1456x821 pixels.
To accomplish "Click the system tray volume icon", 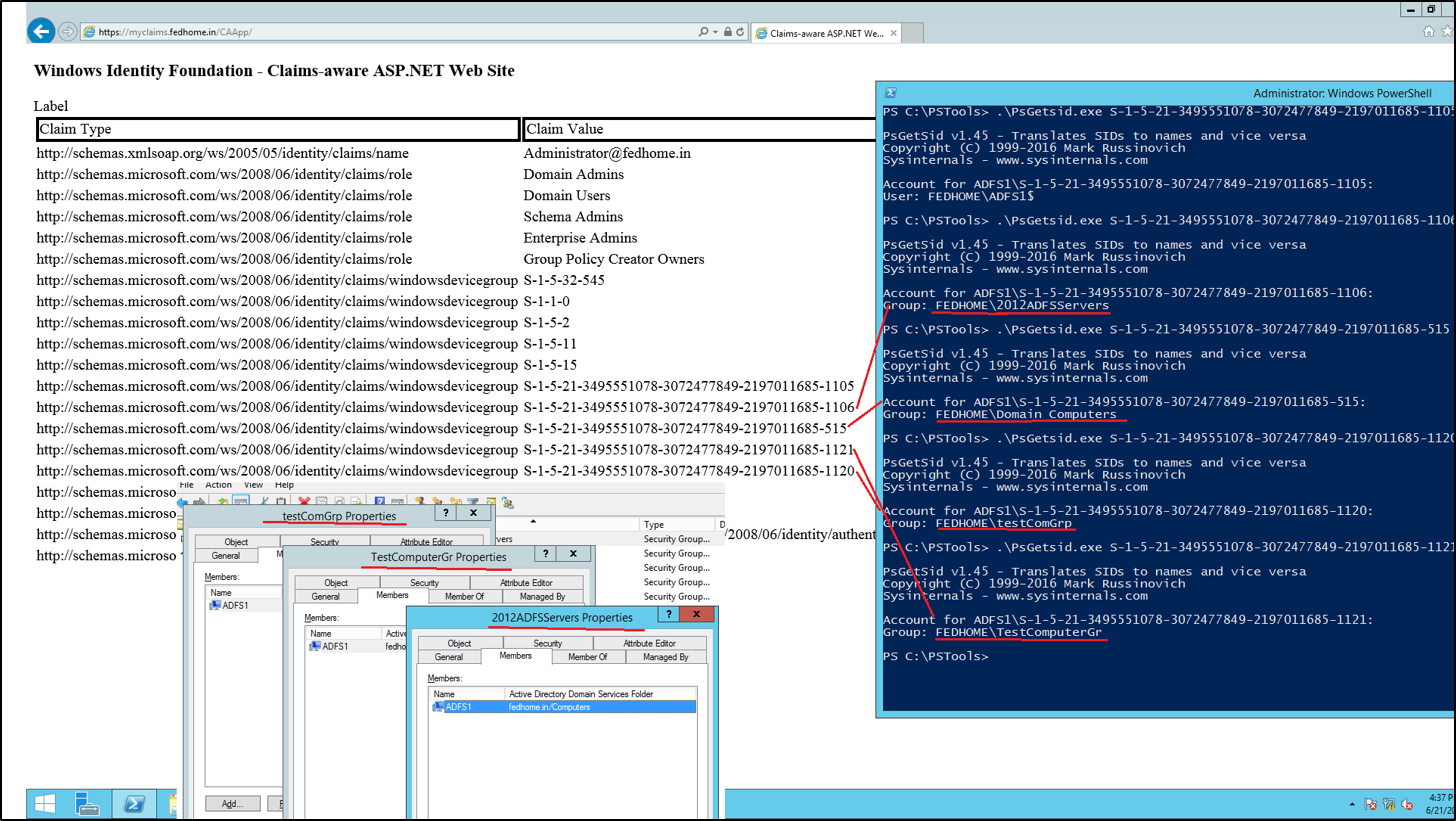I will (x=1408, y=804).
